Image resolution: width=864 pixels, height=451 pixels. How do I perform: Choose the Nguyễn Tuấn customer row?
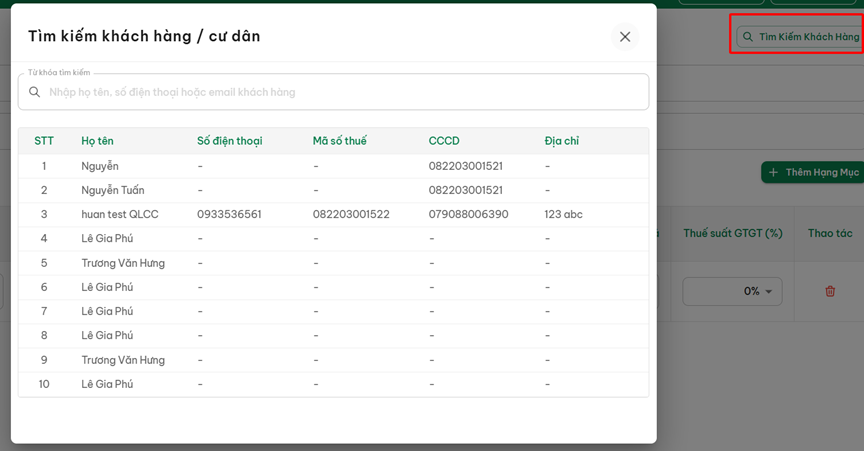click(x=113, y=190)
